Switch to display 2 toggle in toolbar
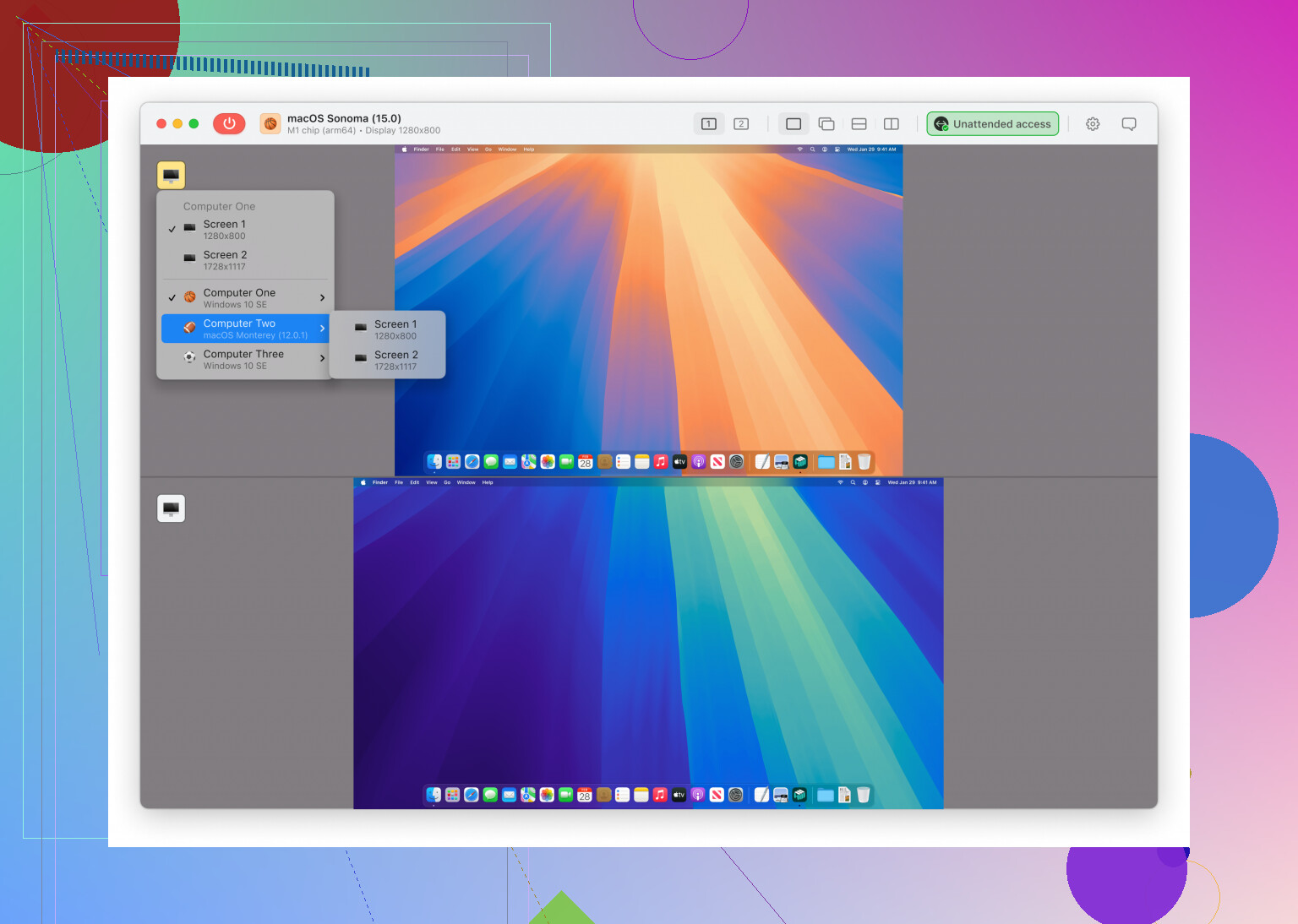This screenshot has height=924, width=1298. click(741, 124)
